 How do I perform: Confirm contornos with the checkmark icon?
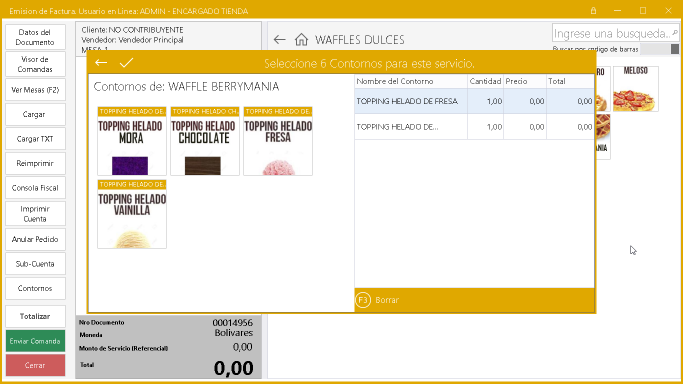point(126,63)
